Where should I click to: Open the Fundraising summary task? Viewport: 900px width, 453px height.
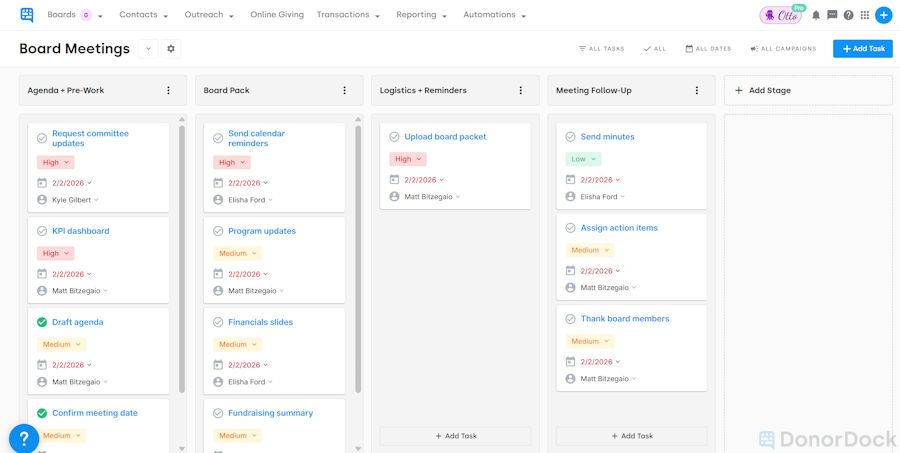270,413
